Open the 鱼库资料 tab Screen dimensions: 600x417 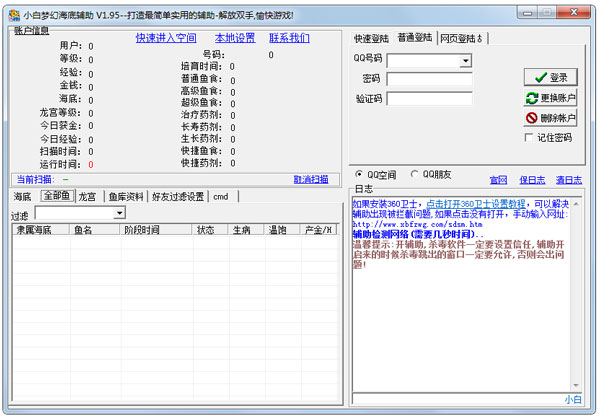click(126, 197)
